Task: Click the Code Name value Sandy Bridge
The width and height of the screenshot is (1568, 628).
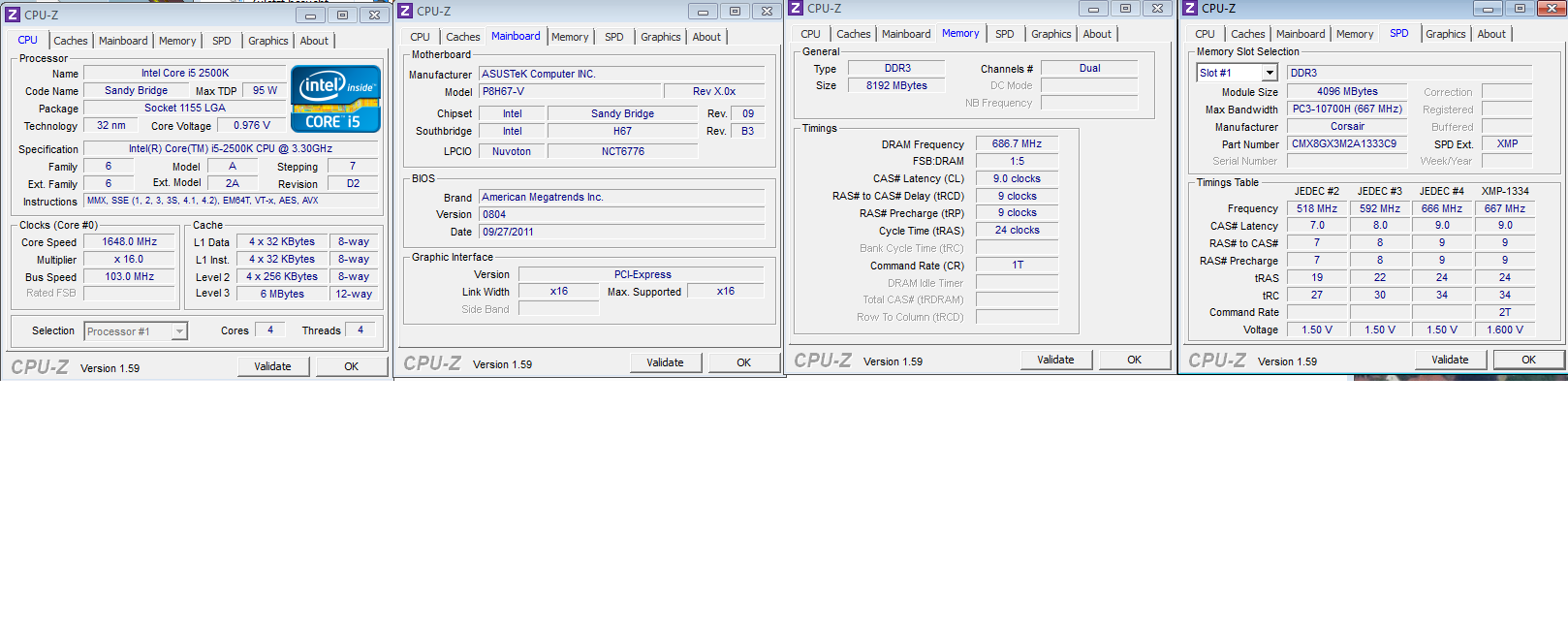Action: tap(136, 90)
